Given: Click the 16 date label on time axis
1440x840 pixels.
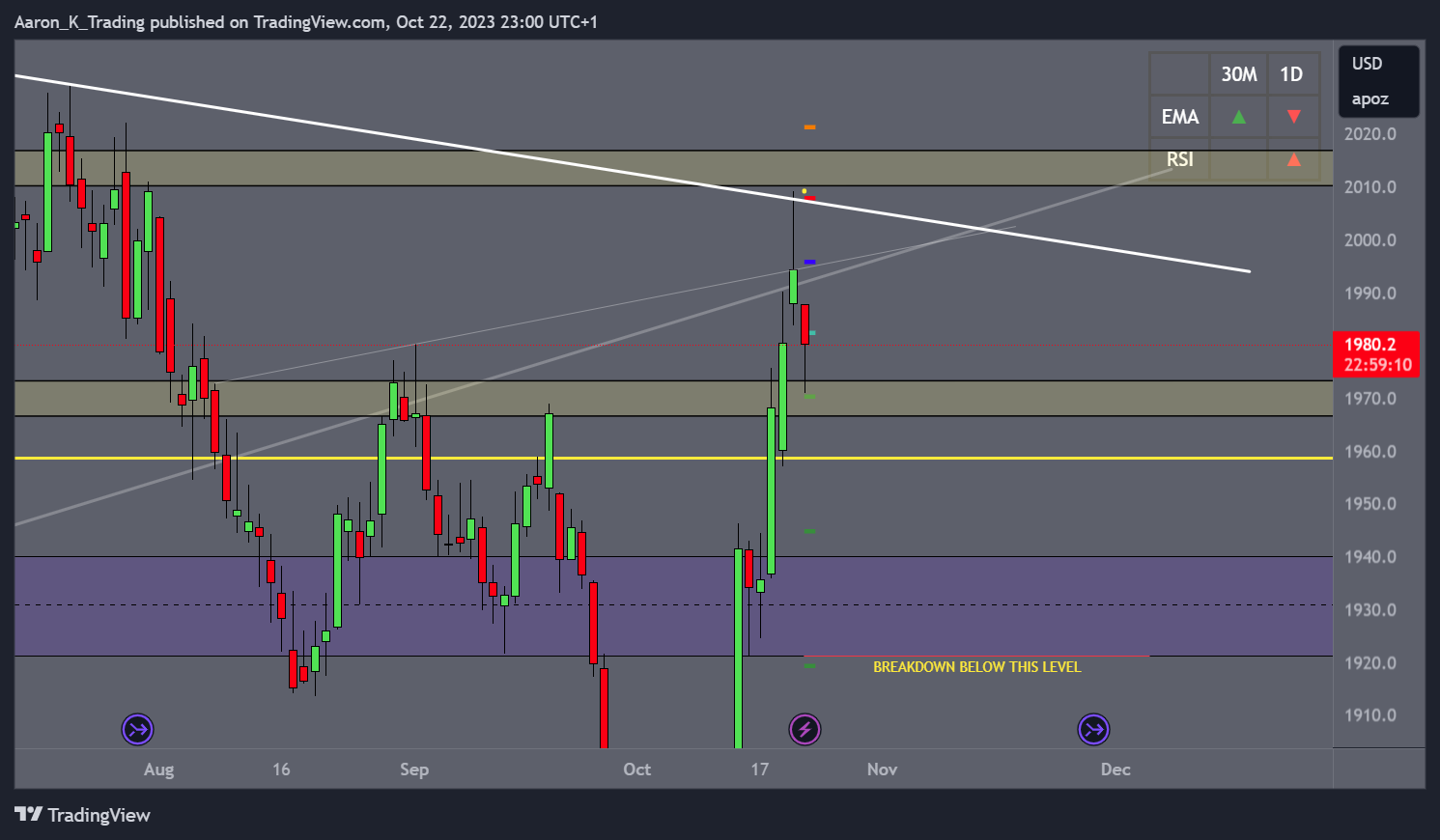Looking at the screenshot, I should tap(281, 770).
